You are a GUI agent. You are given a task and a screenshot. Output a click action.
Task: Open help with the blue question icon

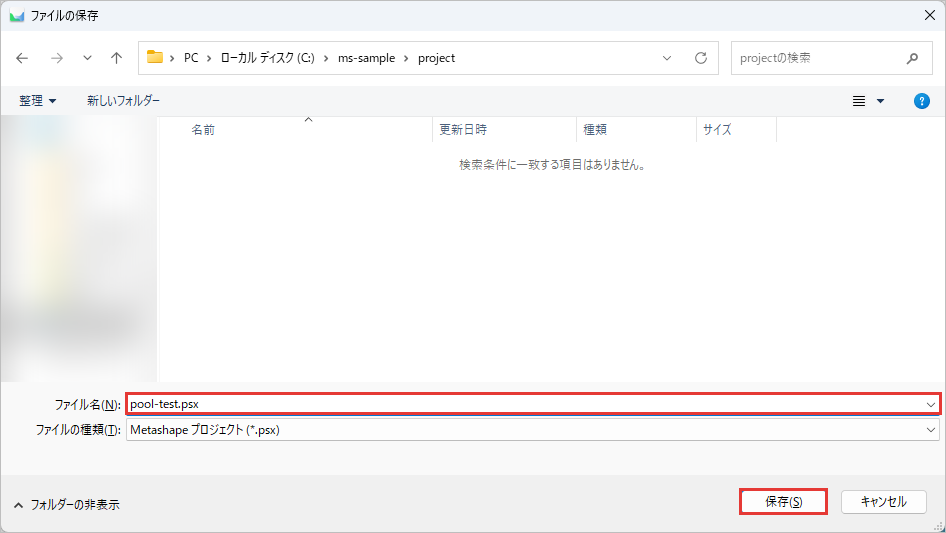pos(921,101)
